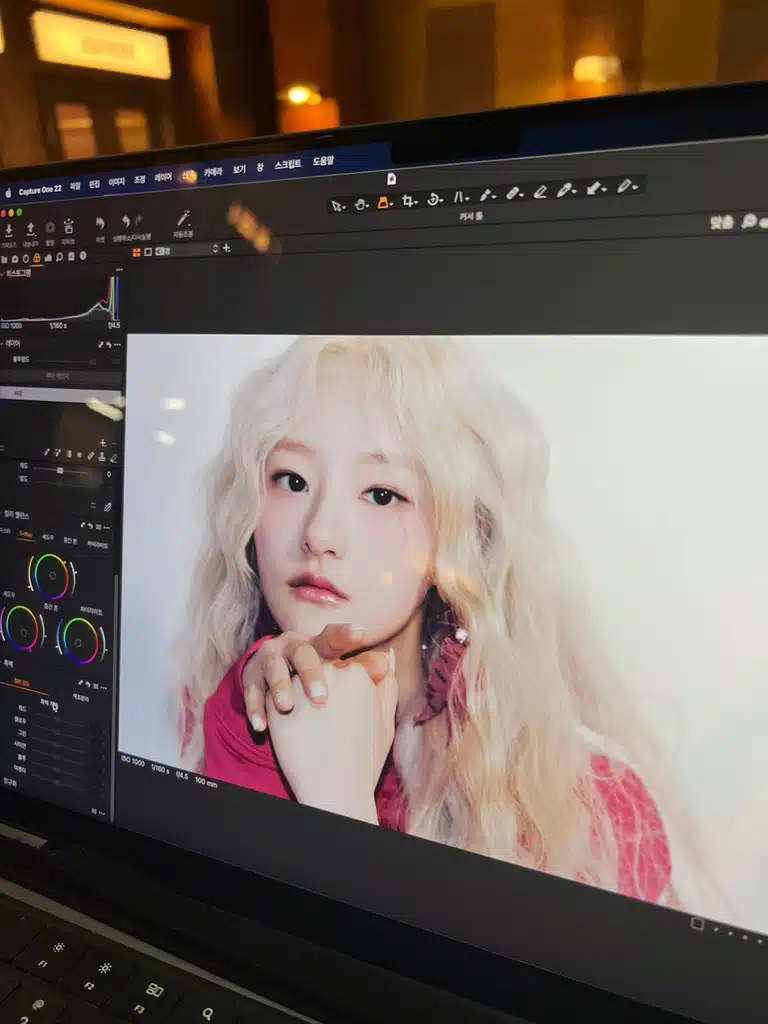Open the 레이어 (Layer) menu

click(163, 178)
